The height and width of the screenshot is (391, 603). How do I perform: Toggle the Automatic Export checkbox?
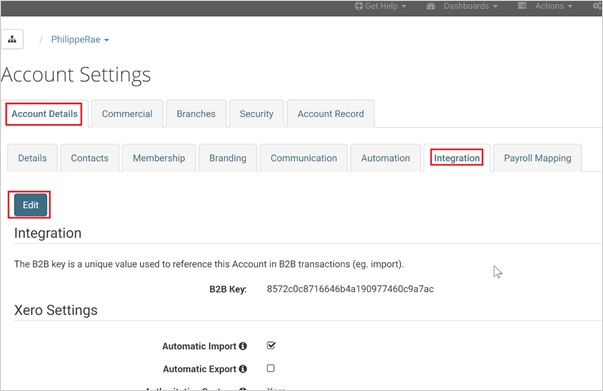point(271,368)
